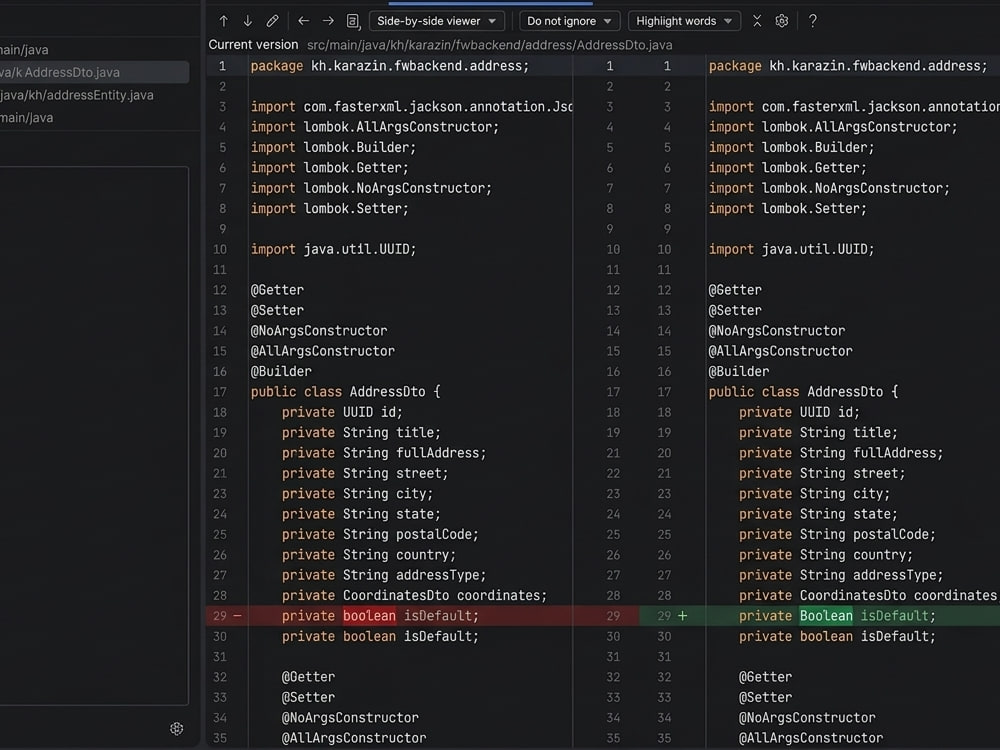Viewport: 1000px width, 750px height.
Task: Click the left arrow compare previous file
Action: [304, 21]
